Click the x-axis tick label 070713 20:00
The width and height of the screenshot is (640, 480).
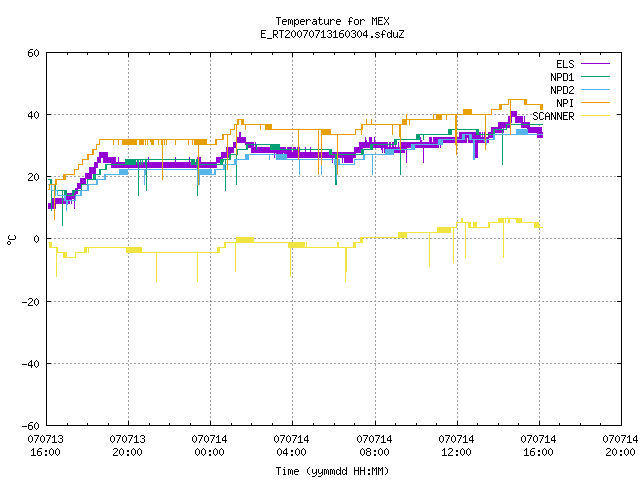(x=127, y=446)
